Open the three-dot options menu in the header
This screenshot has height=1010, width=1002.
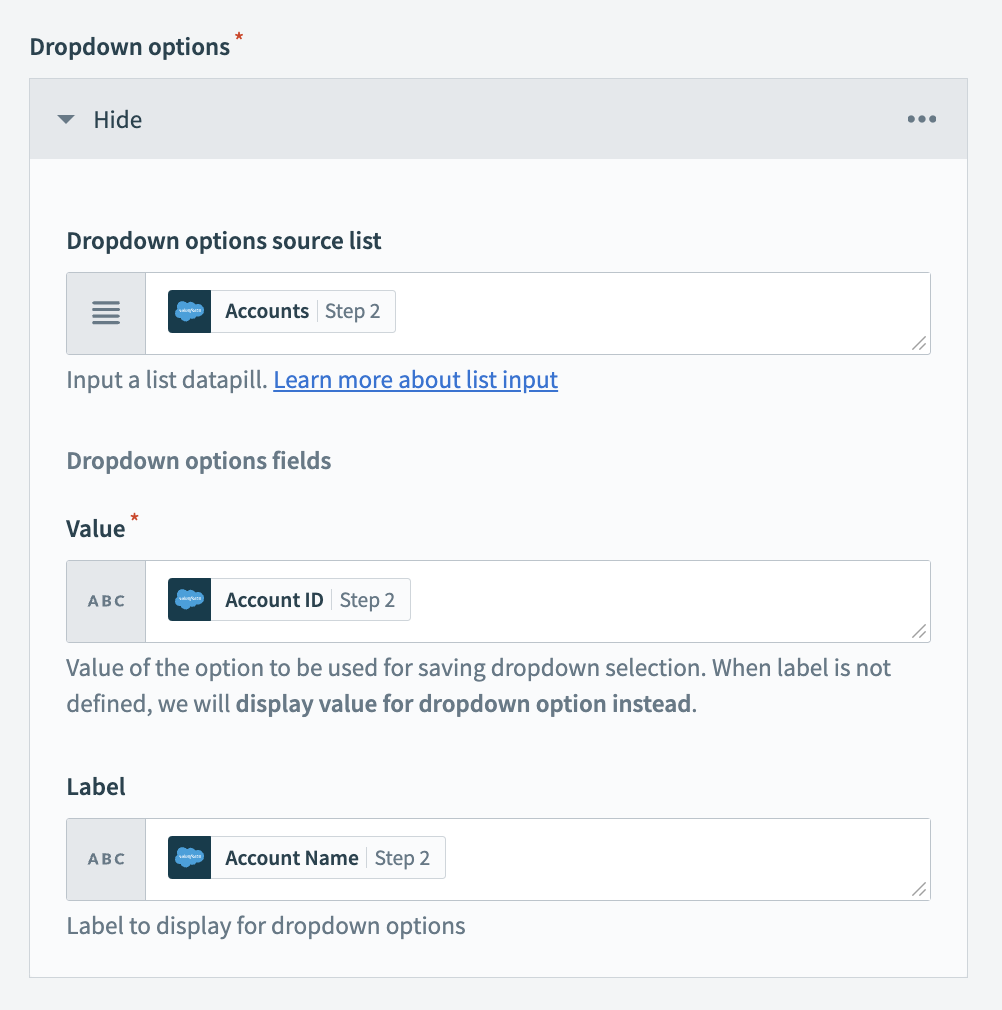tap(920, 118)
